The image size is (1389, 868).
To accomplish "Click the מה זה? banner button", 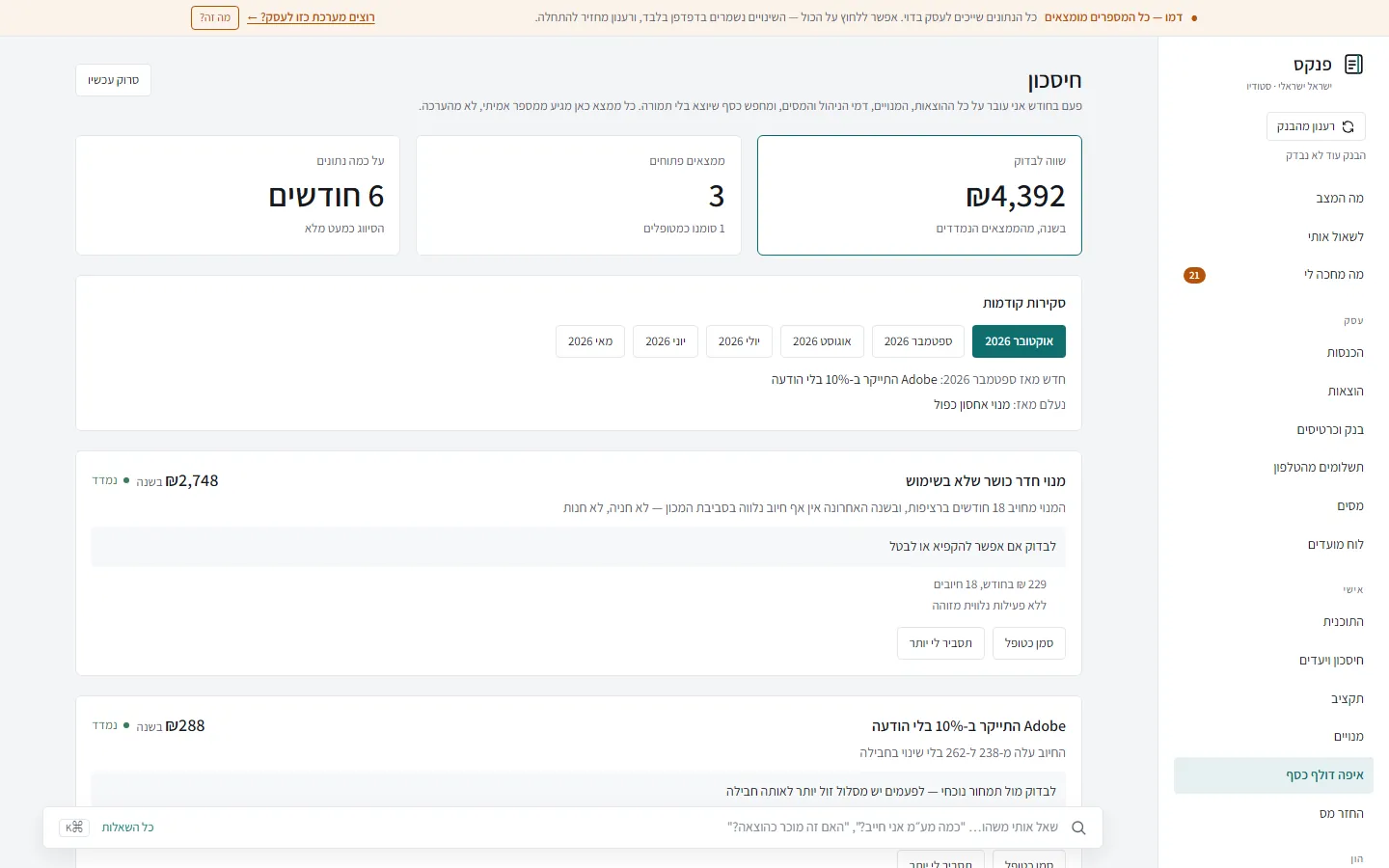I will [215, 17].
